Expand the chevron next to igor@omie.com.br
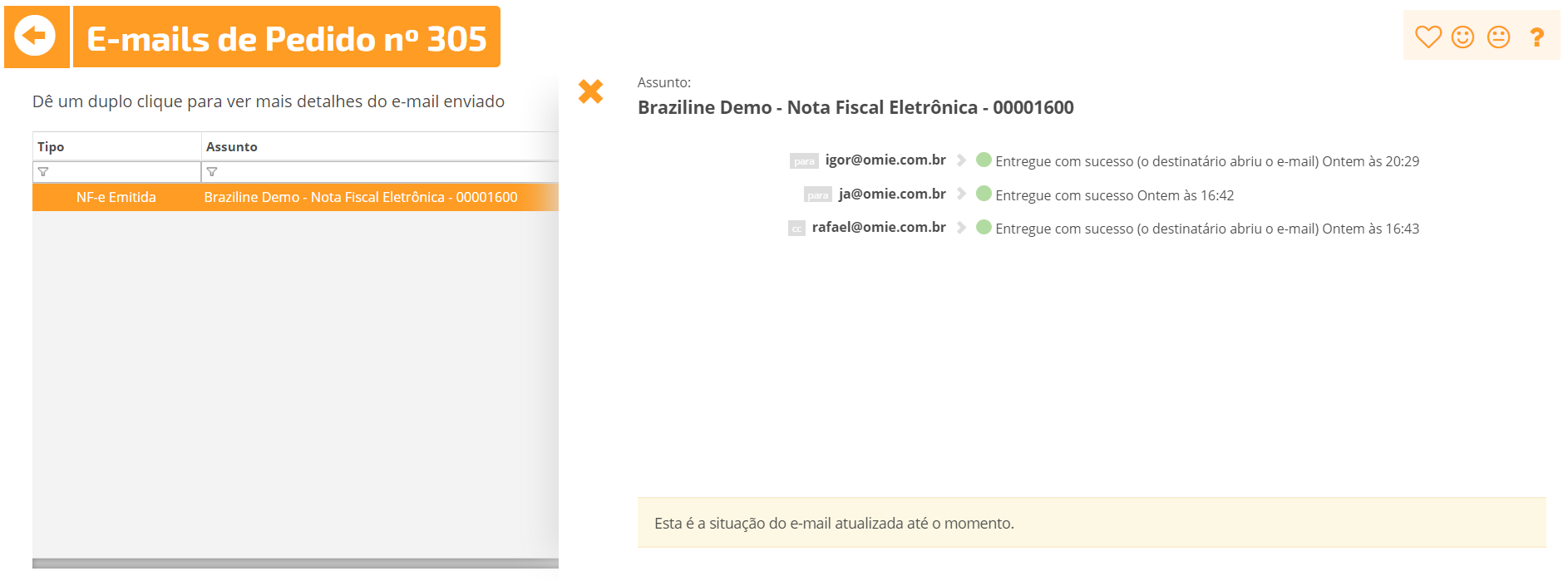 961,160
